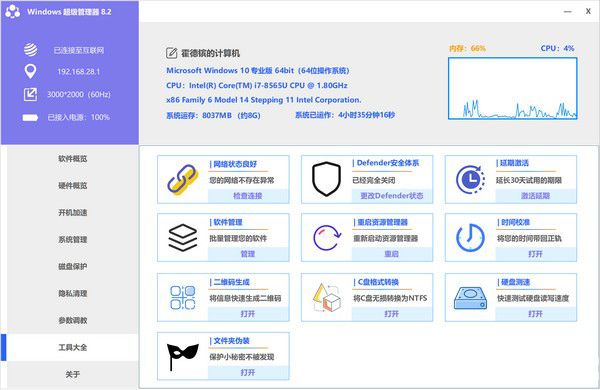Go to the 关于 sidebar tab

tap(73, 374)
